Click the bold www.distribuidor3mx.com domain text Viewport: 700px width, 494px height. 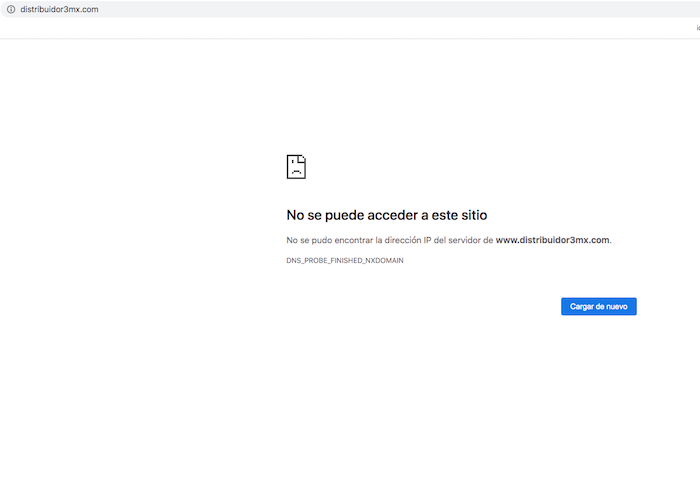pos(552,240)
